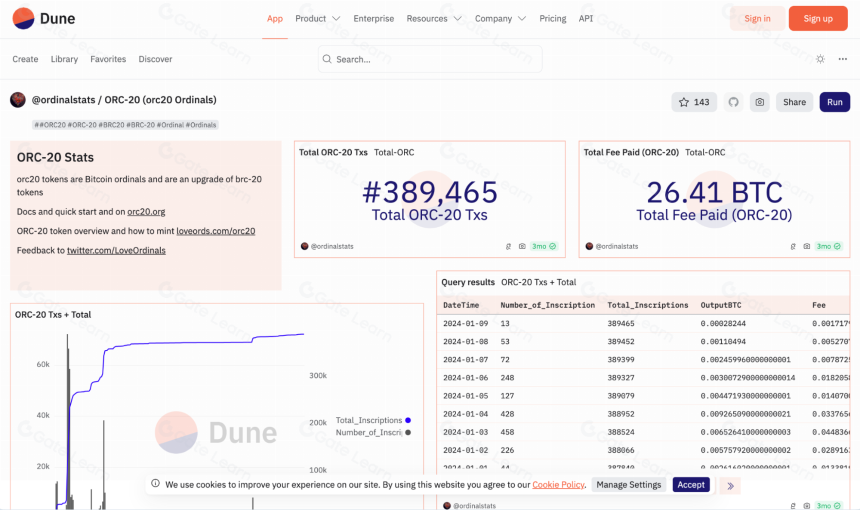This screenshot has width=860, height=510.
Task: Collapse cookie banner with double-arrow icon
Action: tap(730, 485)
